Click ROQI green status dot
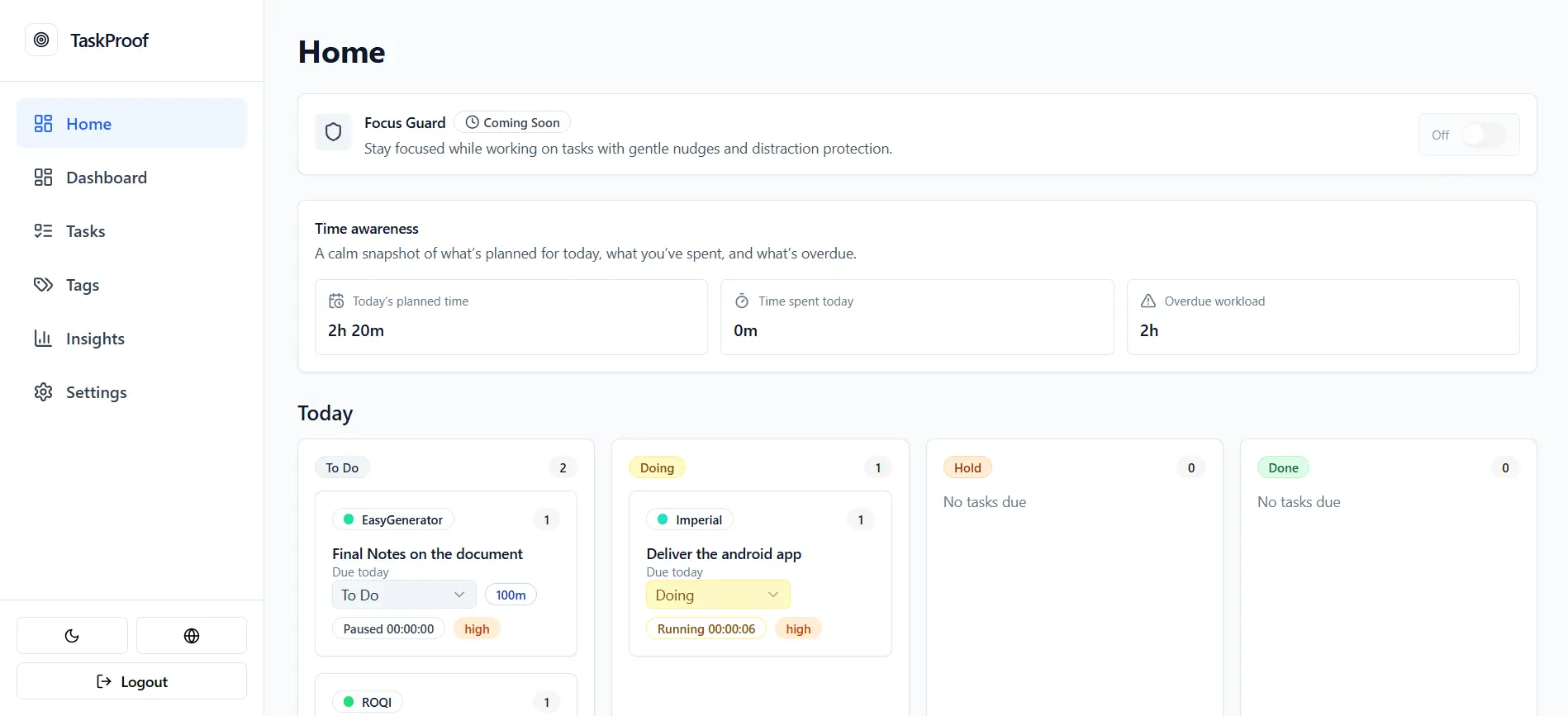Image resolution: width=1568 pixels, height=716 pixels. coord(349,702)
